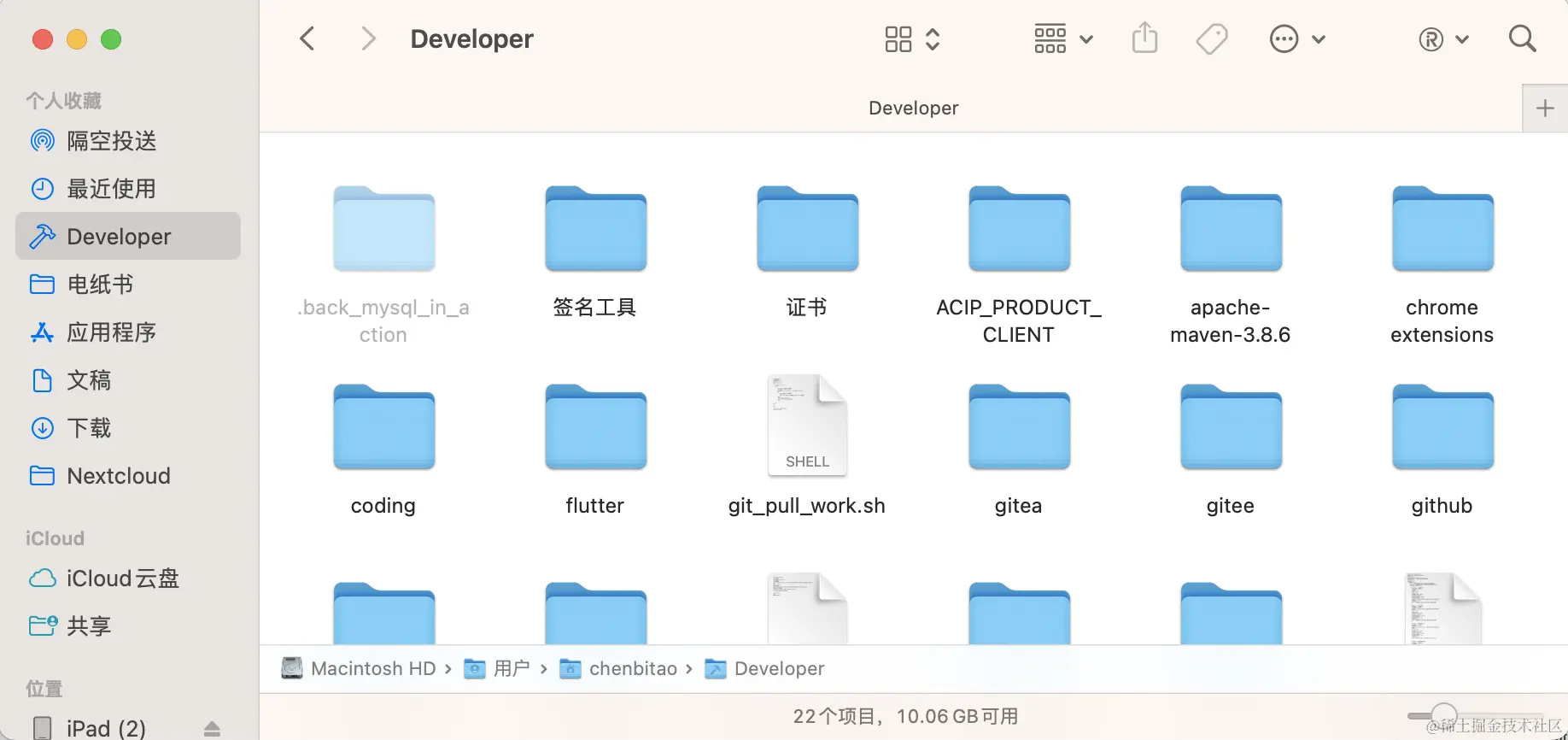The height and width of the screenshot is (740, 1568).
Task: Open Recents (最近使用) in the sidebar
Action: point(128,189)
